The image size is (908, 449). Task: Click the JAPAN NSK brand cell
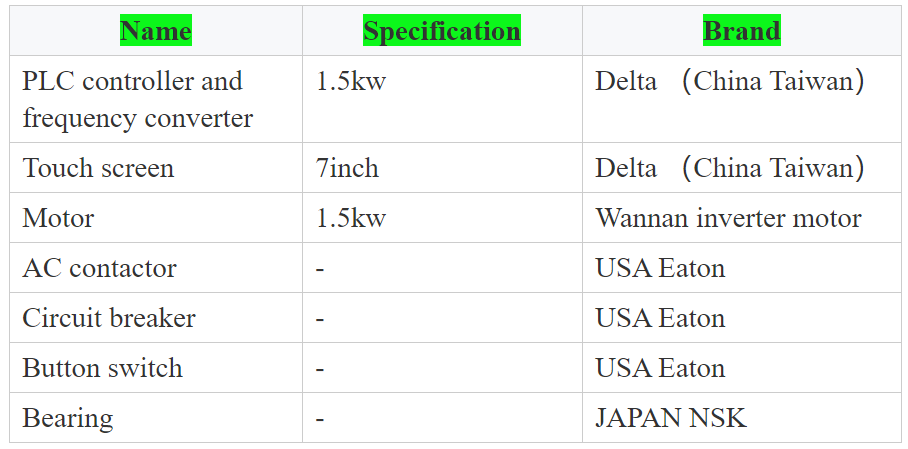click(742, 417)
